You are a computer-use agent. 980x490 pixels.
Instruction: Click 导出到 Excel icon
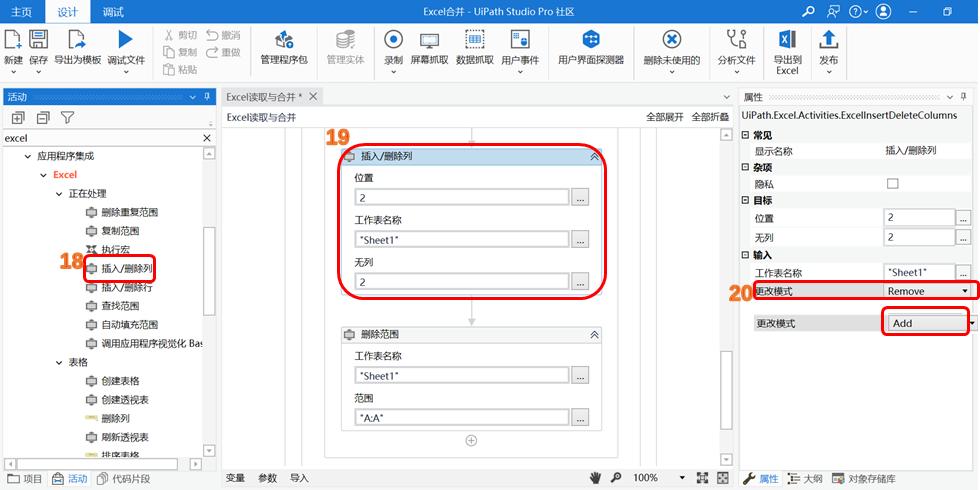788,40
